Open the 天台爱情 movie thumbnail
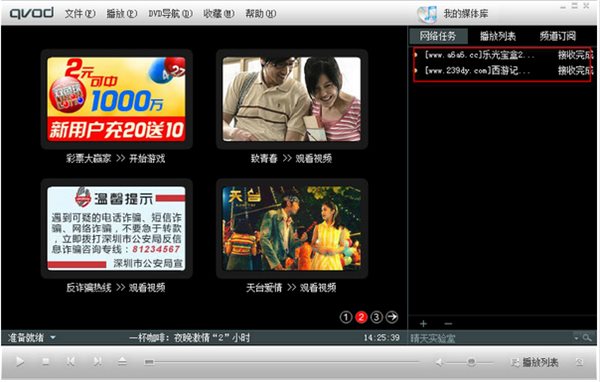 click(x=292, y=229)
